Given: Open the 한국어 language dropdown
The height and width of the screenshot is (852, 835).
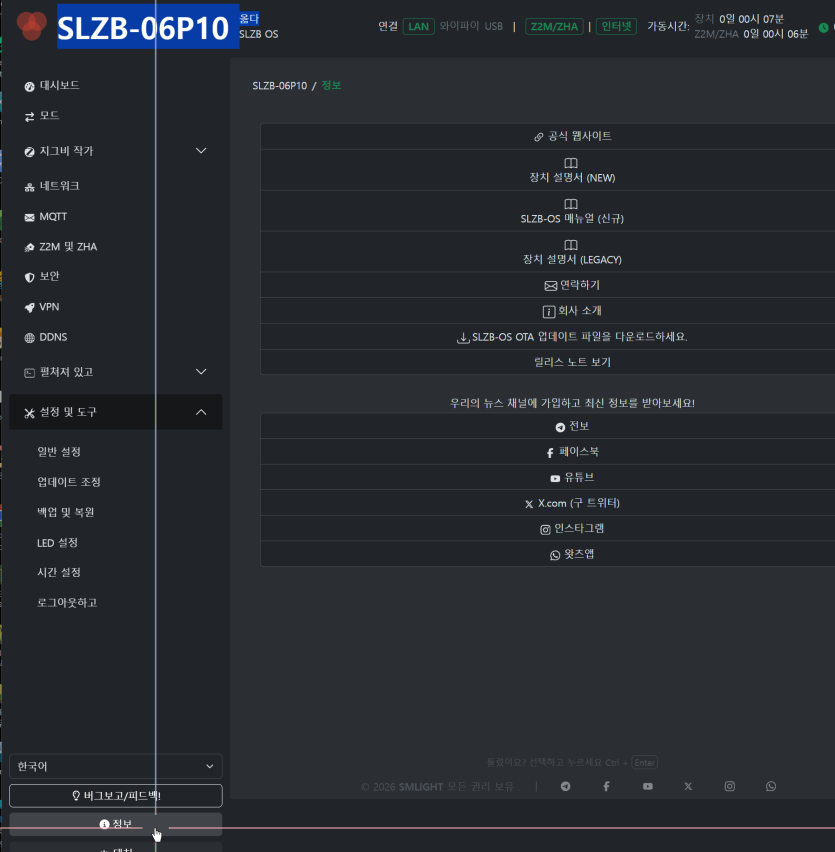Looking at the screenshot, I should click(116, 766).
